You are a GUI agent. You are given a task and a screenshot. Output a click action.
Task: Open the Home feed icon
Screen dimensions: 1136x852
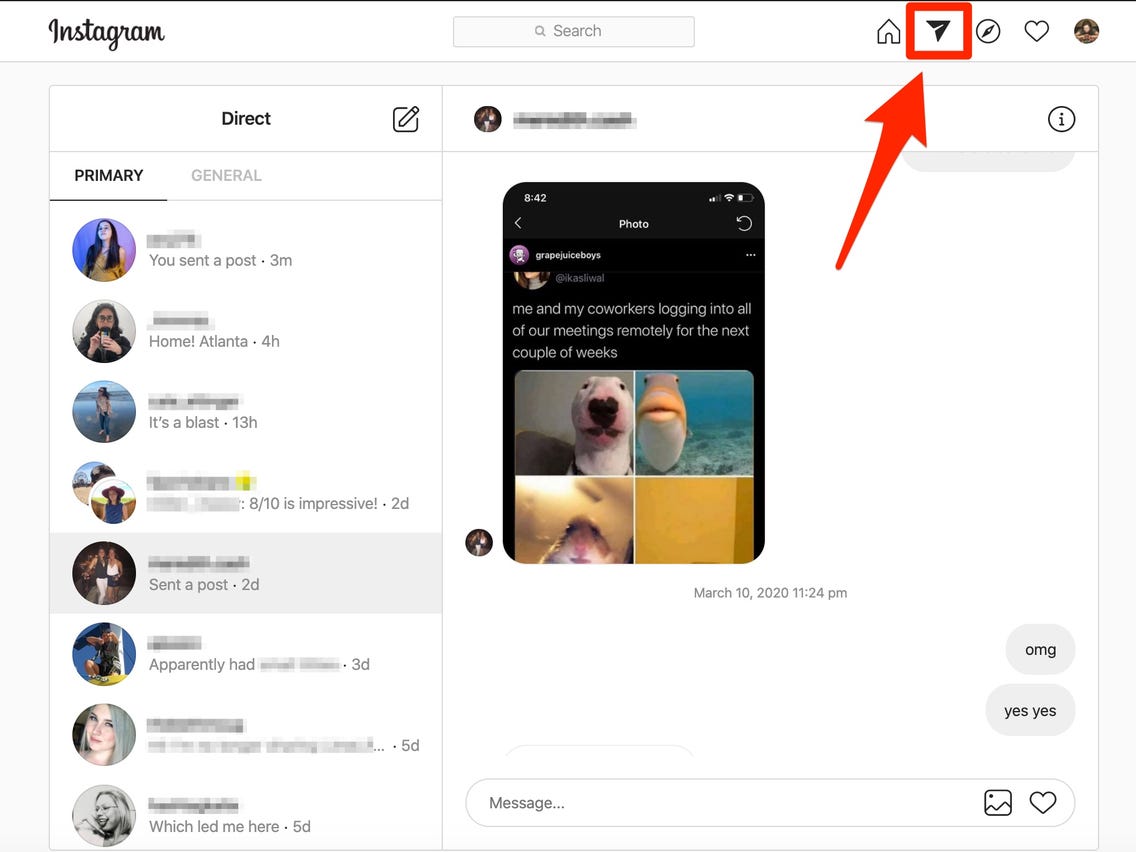(x=888, y=31)
